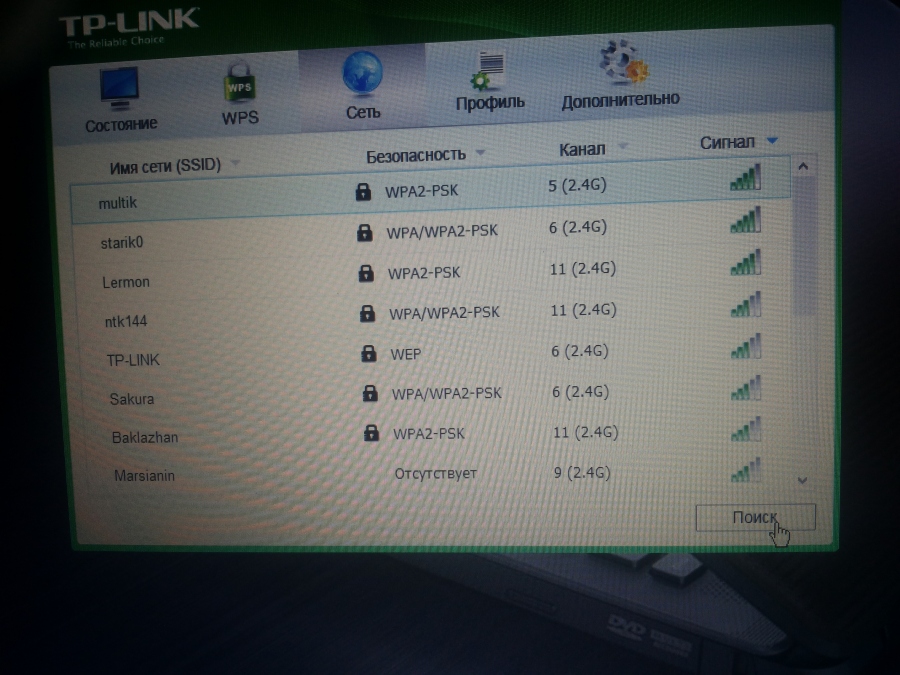Click the Канал header text

pyautogui.click(x=582, y=149)
